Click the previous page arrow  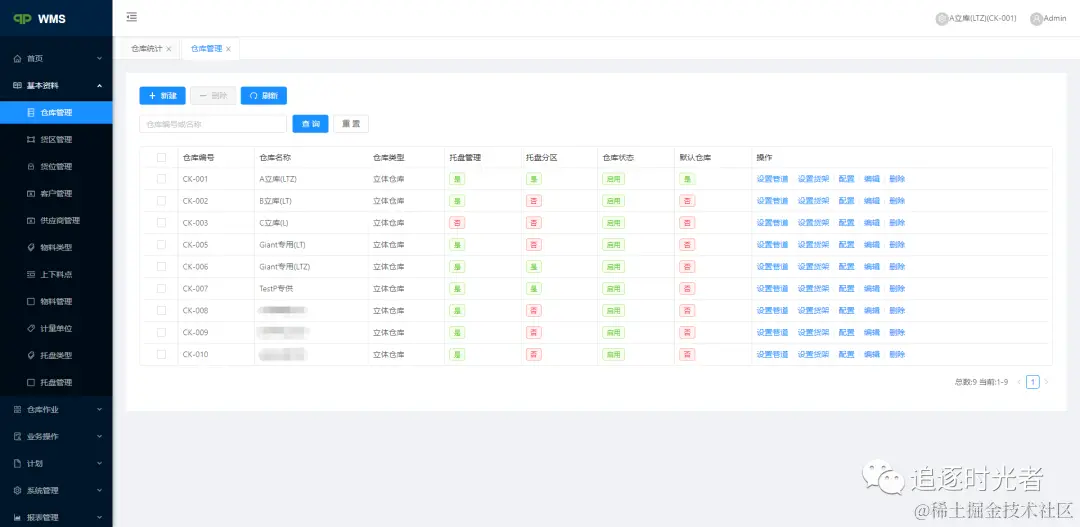1019,382
